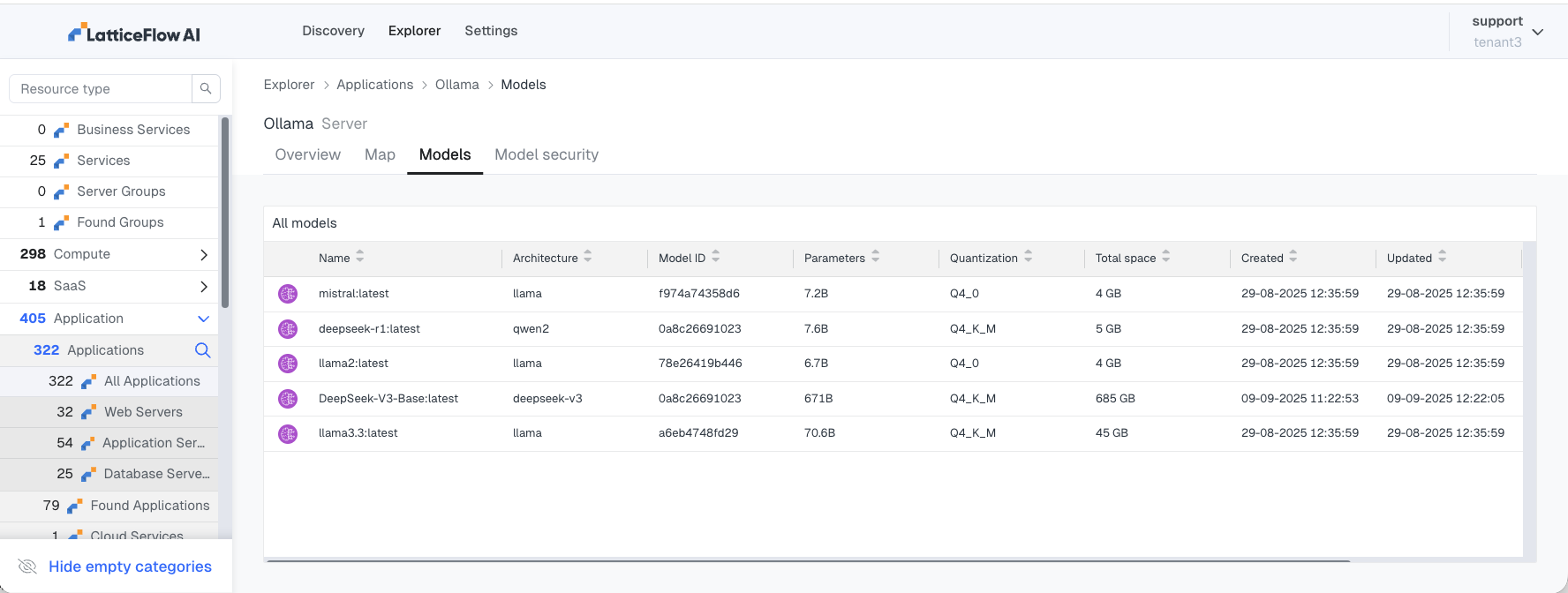Switch to the Model security tab
The image size is (1568, 593).
click(x=547, y=154)
